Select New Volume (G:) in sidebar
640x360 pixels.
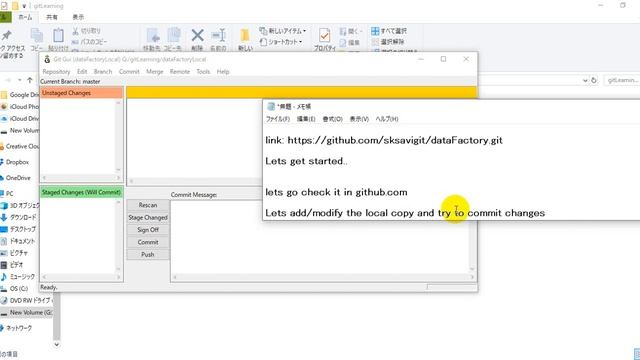27,312
